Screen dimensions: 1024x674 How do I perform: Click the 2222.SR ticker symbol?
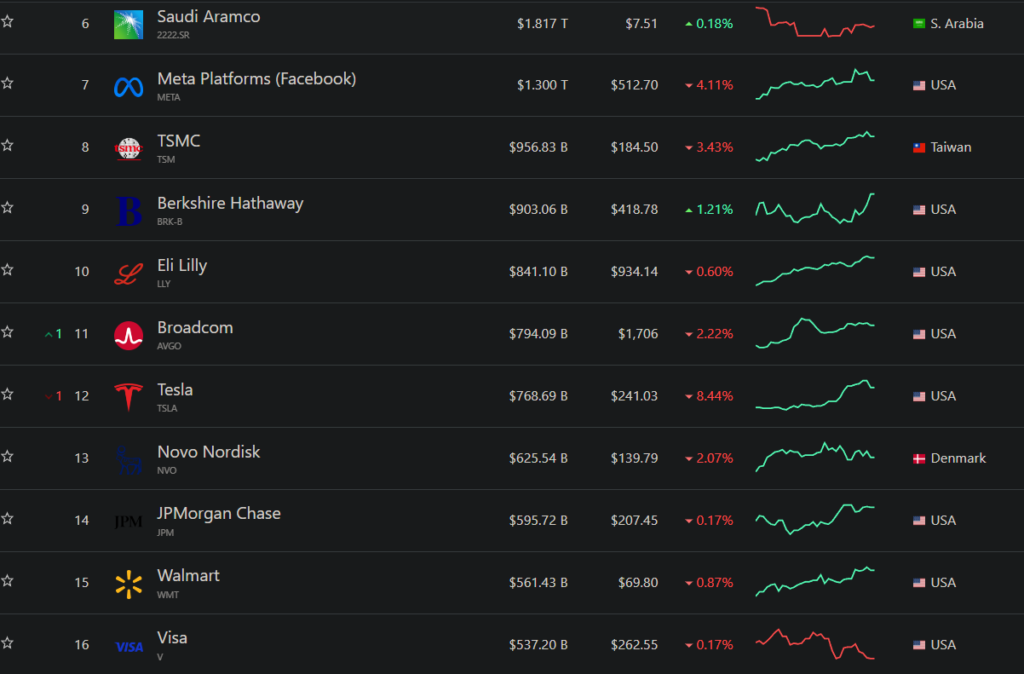(x=173, y=35)
